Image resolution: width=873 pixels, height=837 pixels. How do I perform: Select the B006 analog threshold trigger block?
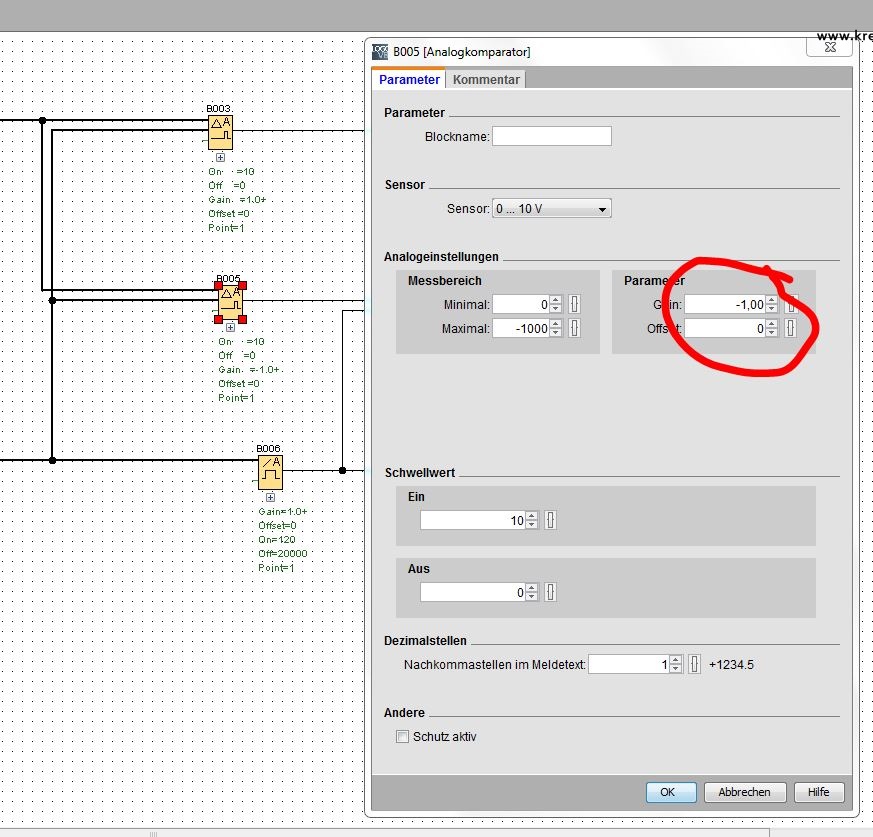(270, 472)
